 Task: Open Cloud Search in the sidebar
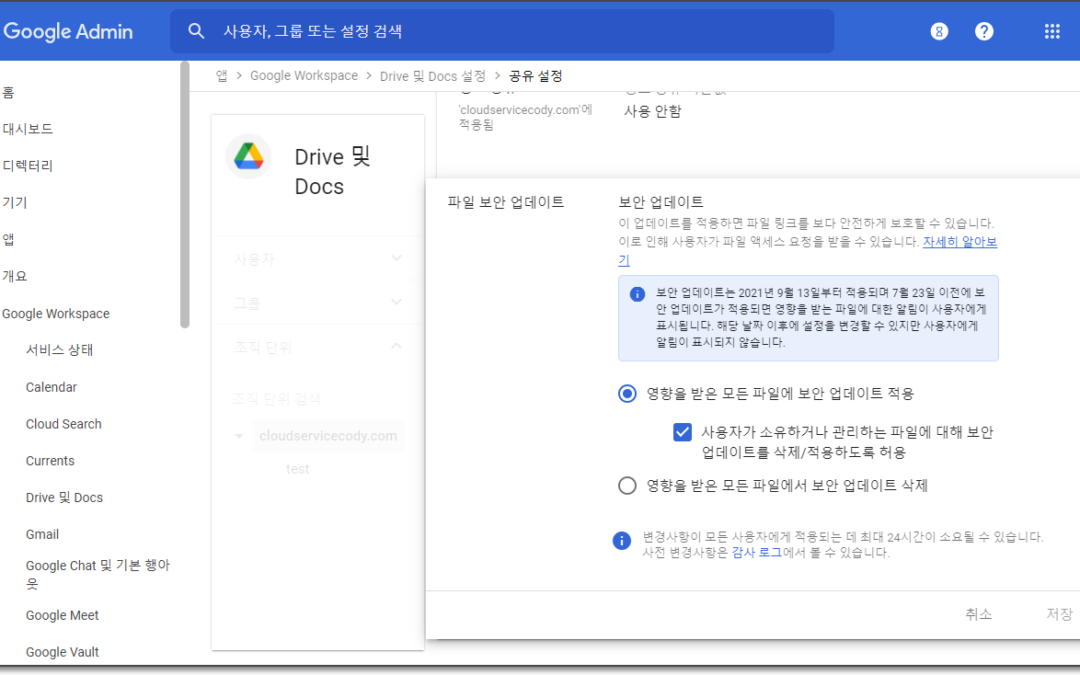[63, 424]
